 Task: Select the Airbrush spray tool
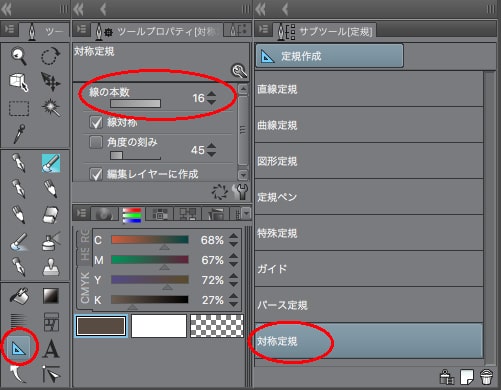pyautogui.click(x=51, y=241)
